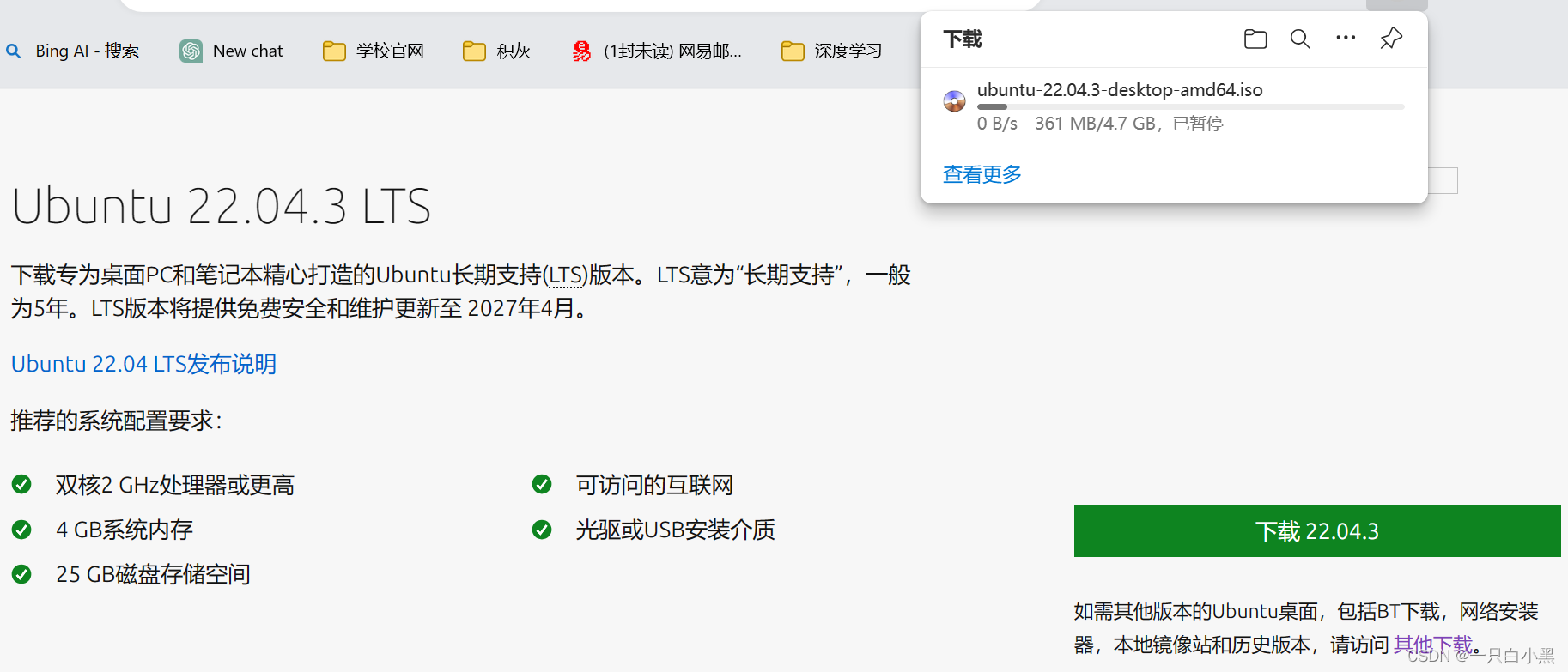Open 深度学习 bookmark folder

click(x=831, y=51)
